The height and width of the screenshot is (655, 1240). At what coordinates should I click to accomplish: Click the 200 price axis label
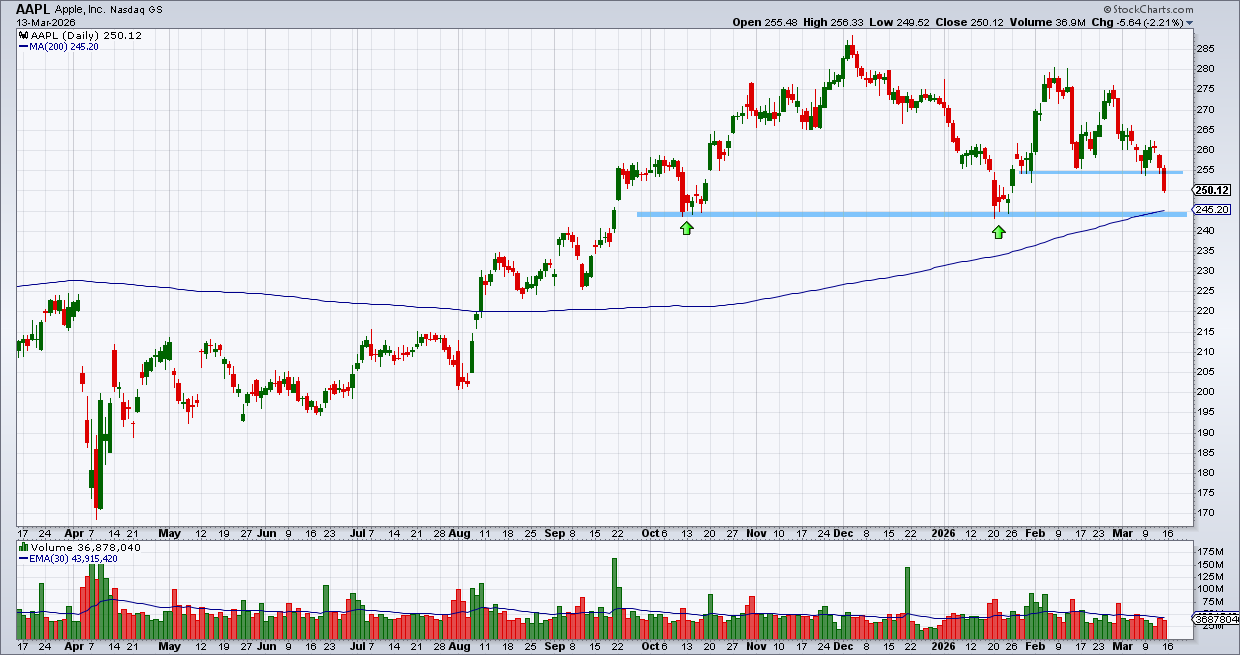(1204, 392)
